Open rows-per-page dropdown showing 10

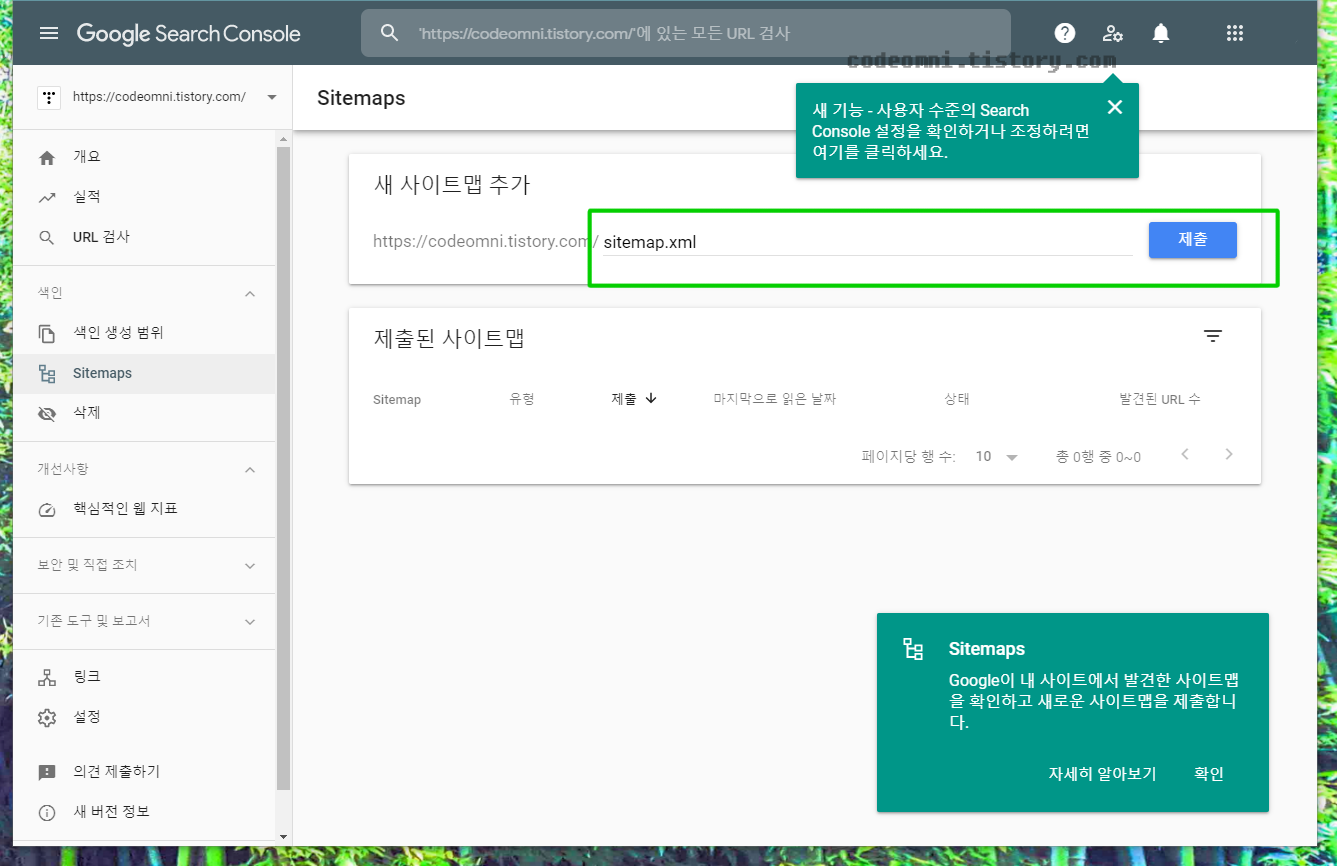[997, 456]
